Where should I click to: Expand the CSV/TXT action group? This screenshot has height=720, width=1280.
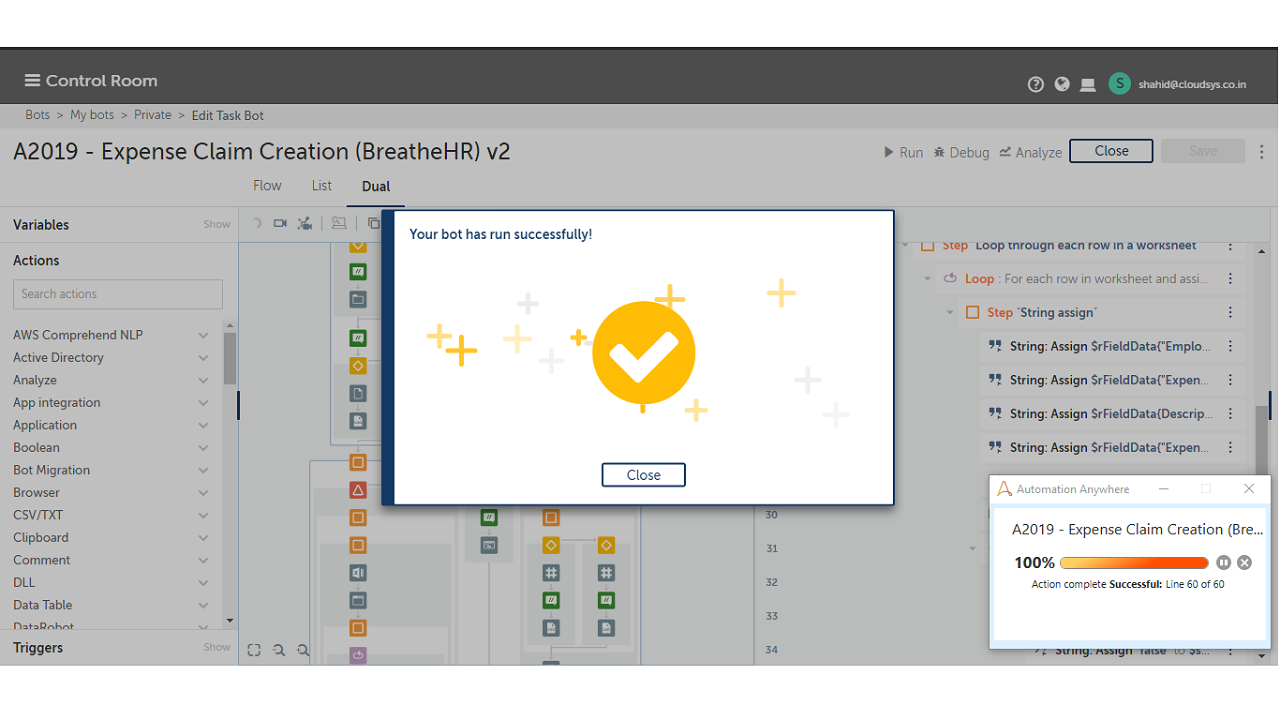pos(203,515)
